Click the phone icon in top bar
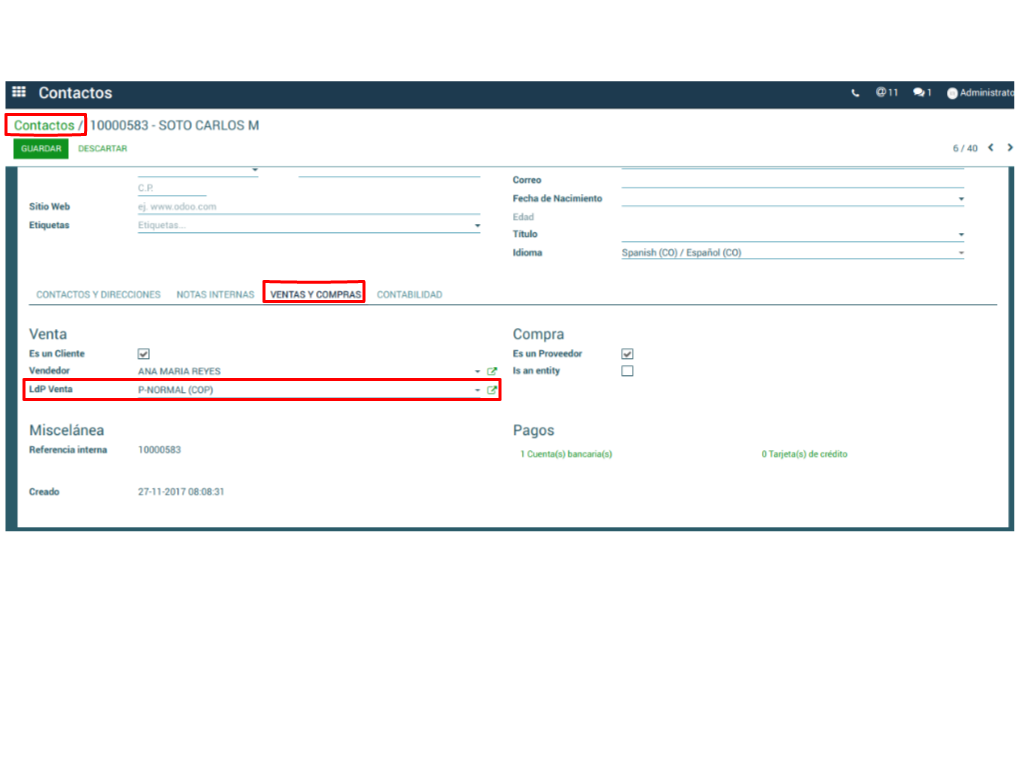This screenshot has height=767, width=1023. (x=855, y=93)
